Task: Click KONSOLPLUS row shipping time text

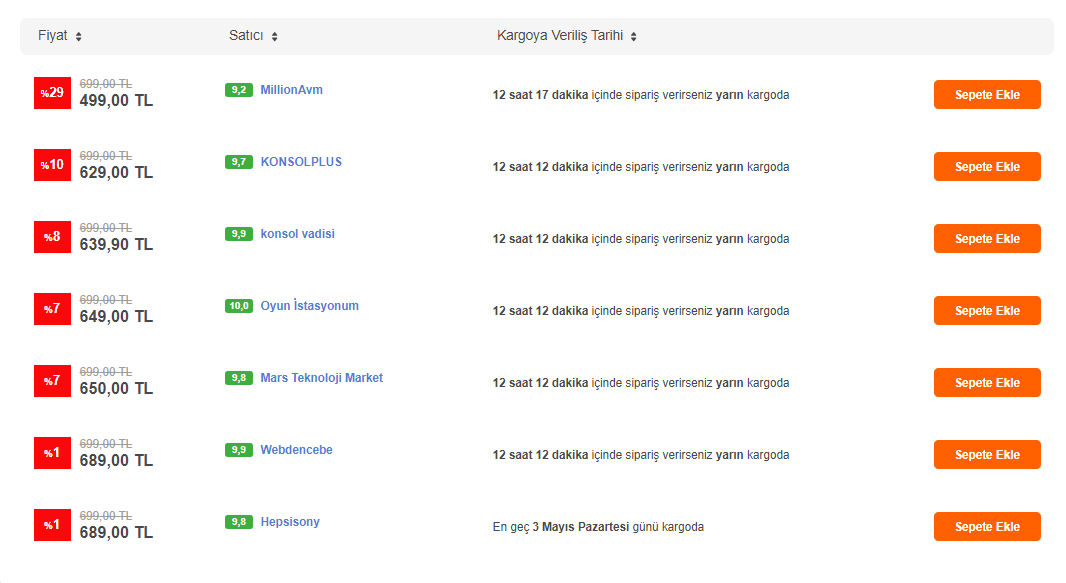Action: (x=641, y=167)
